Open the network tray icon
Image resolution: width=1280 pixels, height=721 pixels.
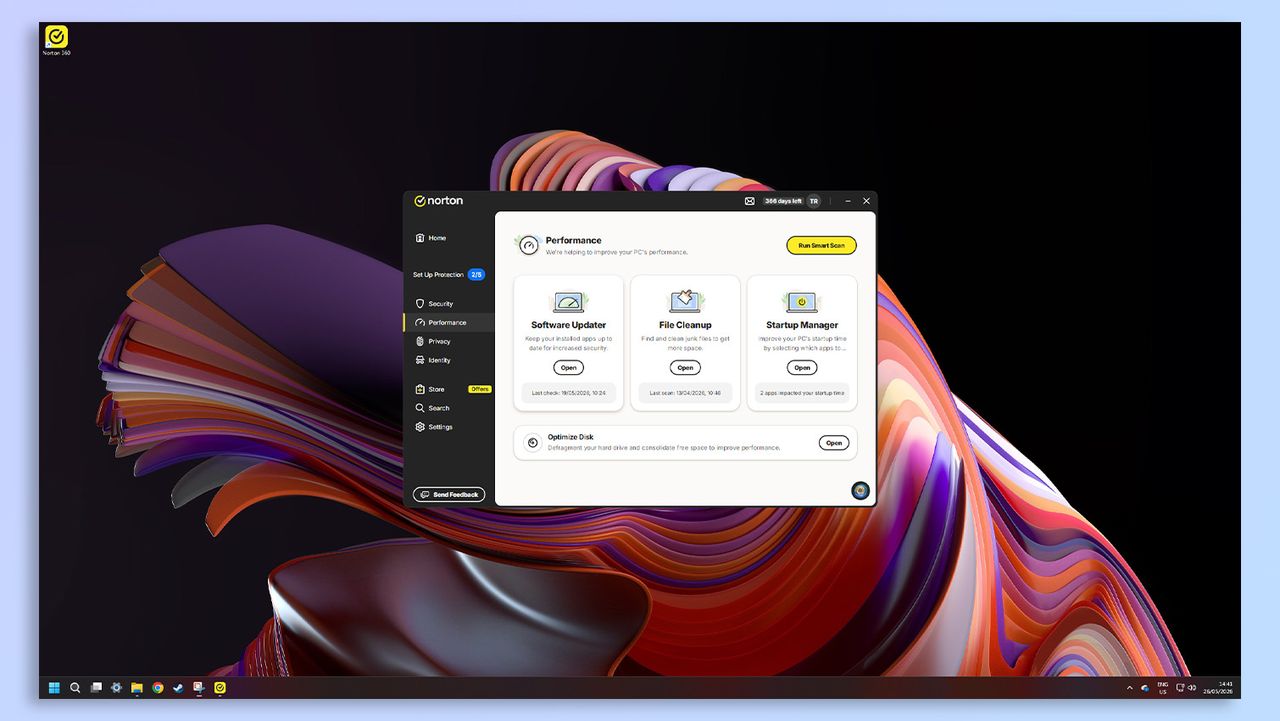tap(1180, 688)
